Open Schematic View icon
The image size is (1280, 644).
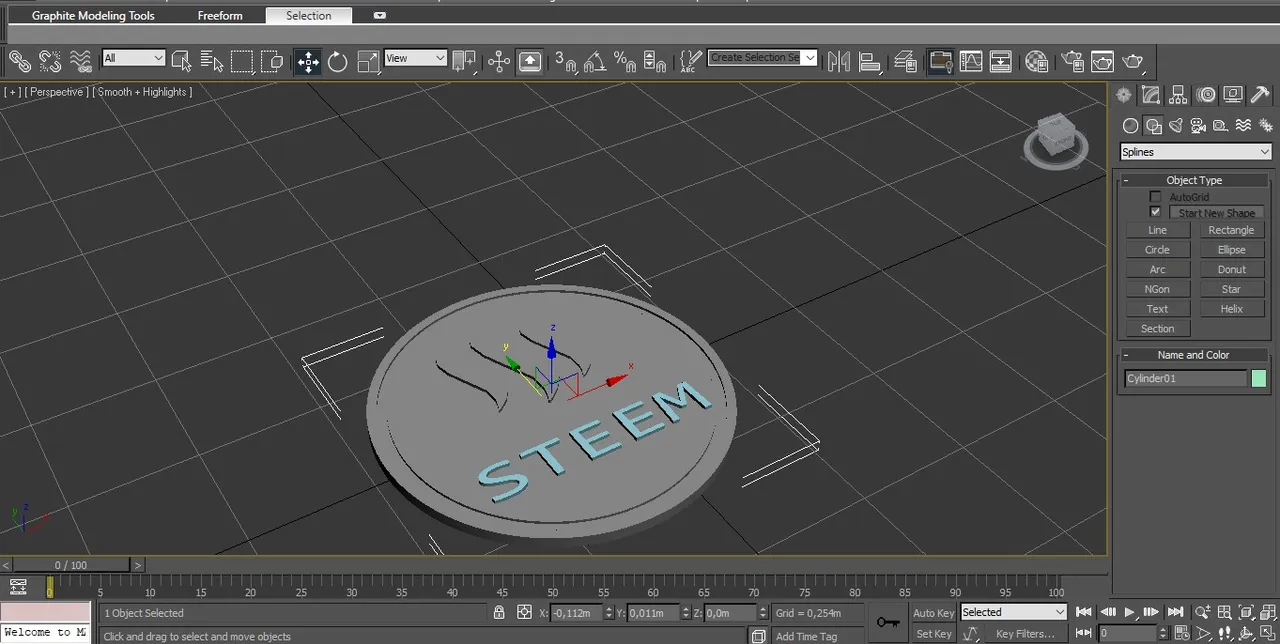1001,62
